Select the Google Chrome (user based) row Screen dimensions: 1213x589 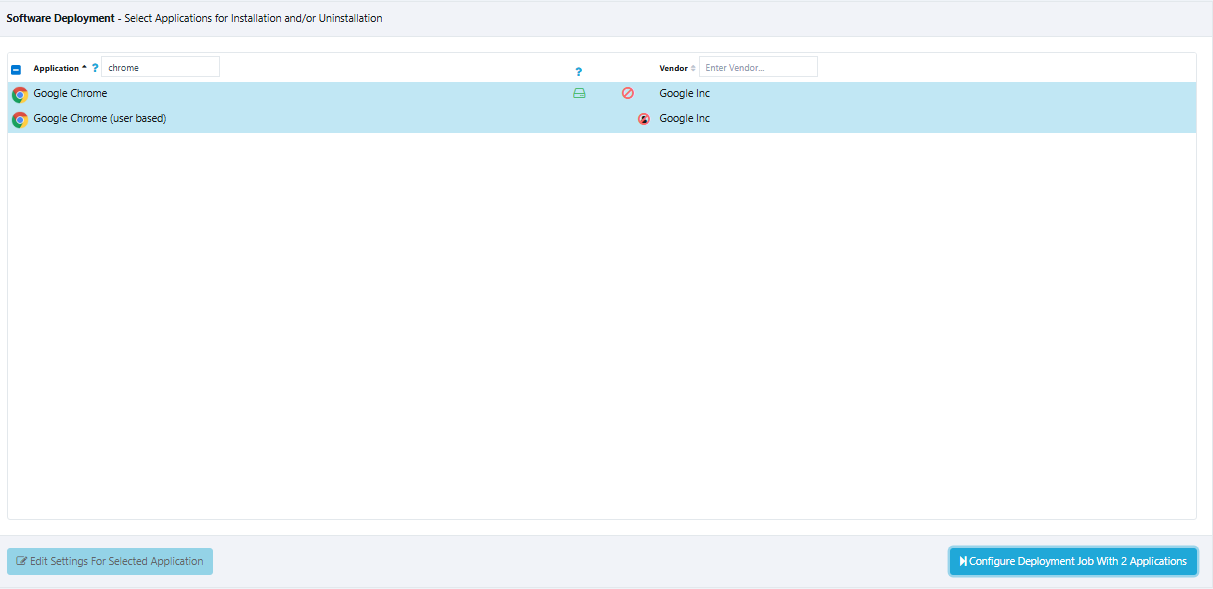click(x=300, y=119)
